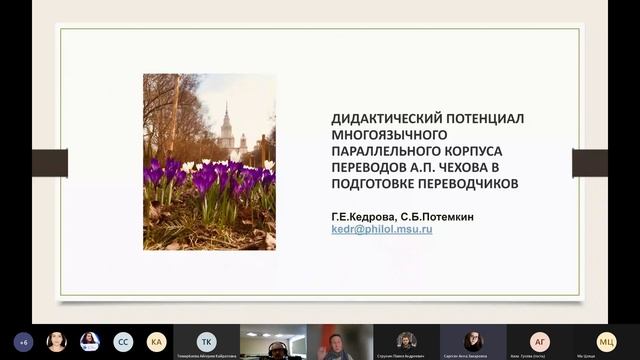
Task: Select the АГ participant tile
Action: (540, 342)
